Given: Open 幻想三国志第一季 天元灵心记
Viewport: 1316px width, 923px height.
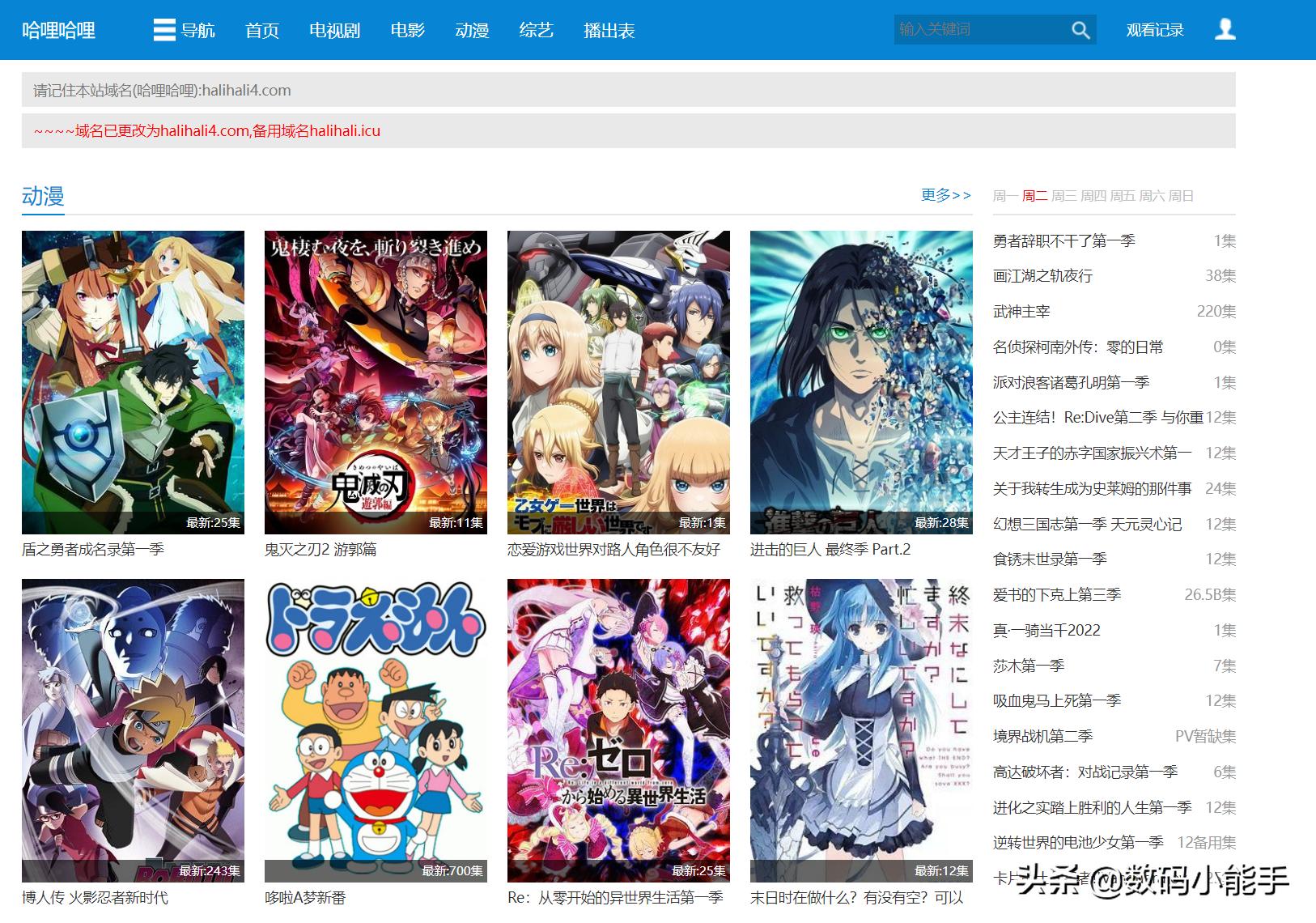Looking at the screenshot, I should click(x=1088, y=525).
